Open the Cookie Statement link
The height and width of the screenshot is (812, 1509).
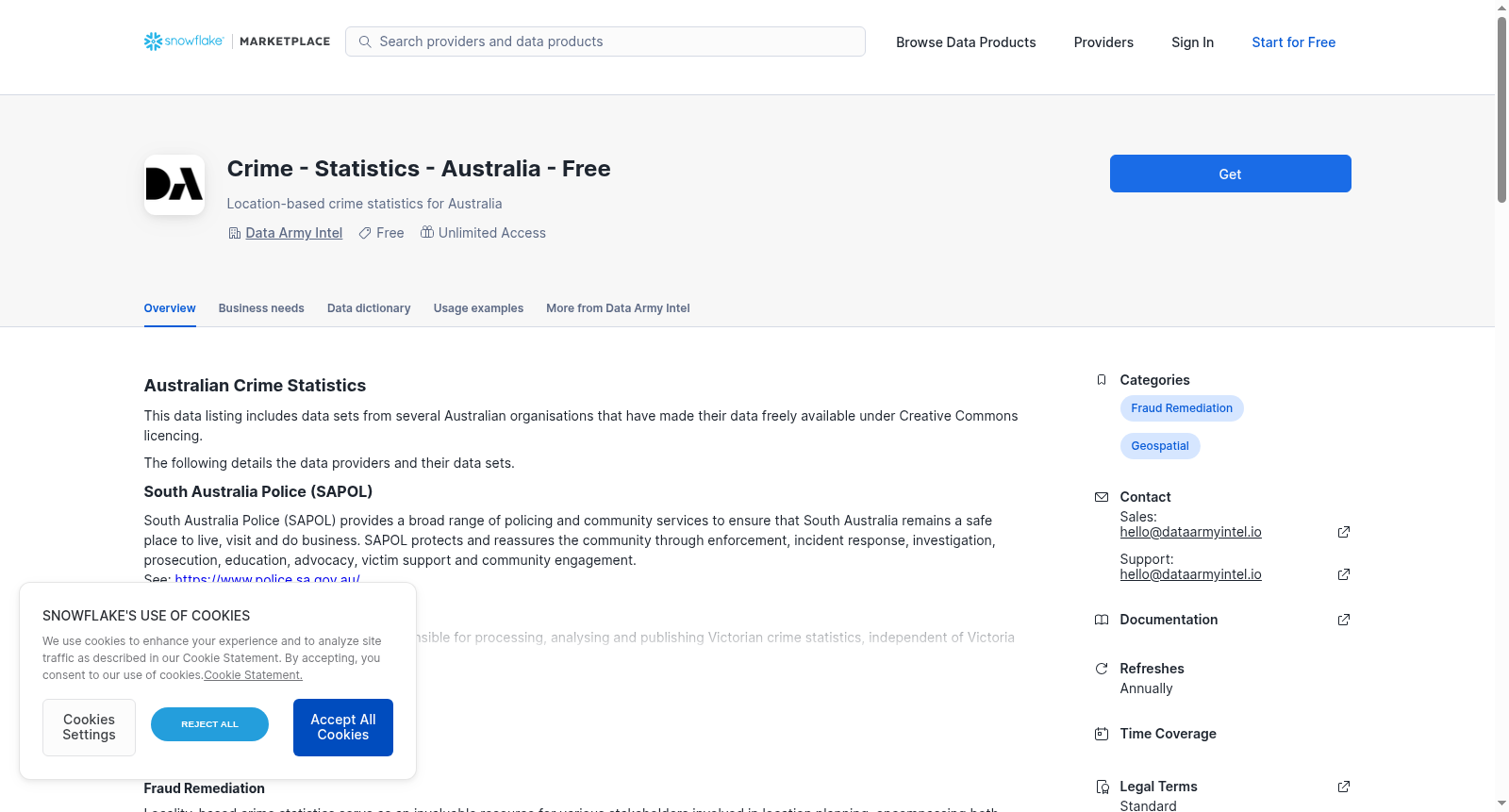point(253,675)
